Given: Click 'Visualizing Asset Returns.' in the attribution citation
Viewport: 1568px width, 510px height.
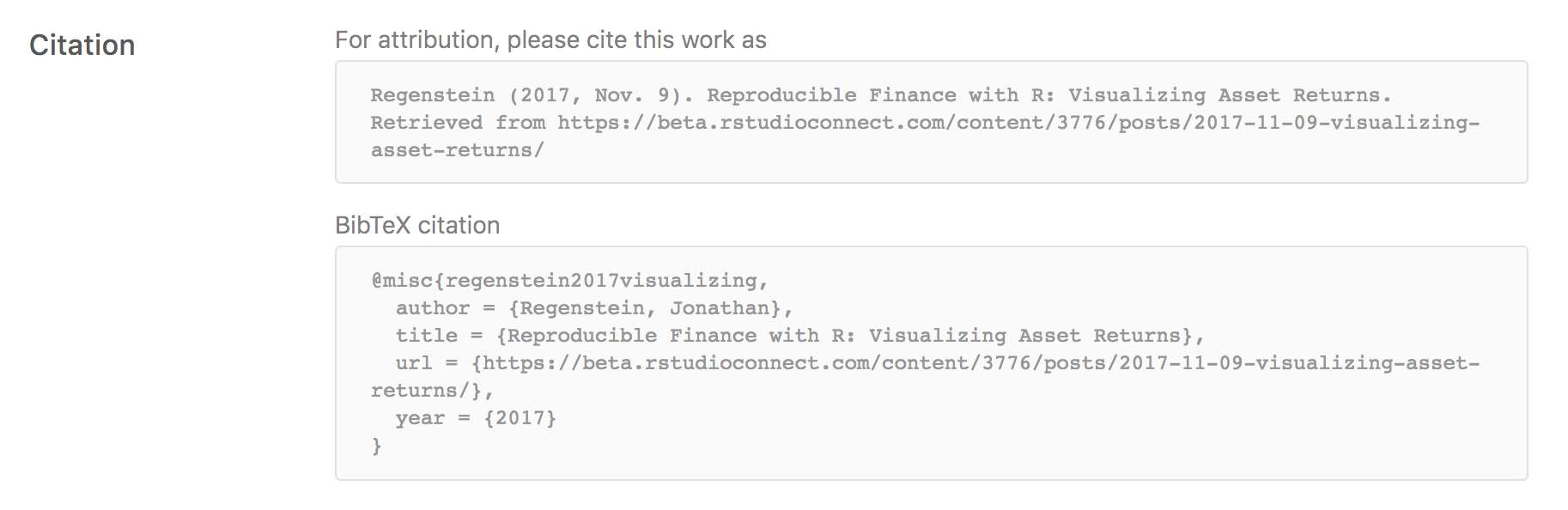Looking at the screenshot, I should (1229, 95).
